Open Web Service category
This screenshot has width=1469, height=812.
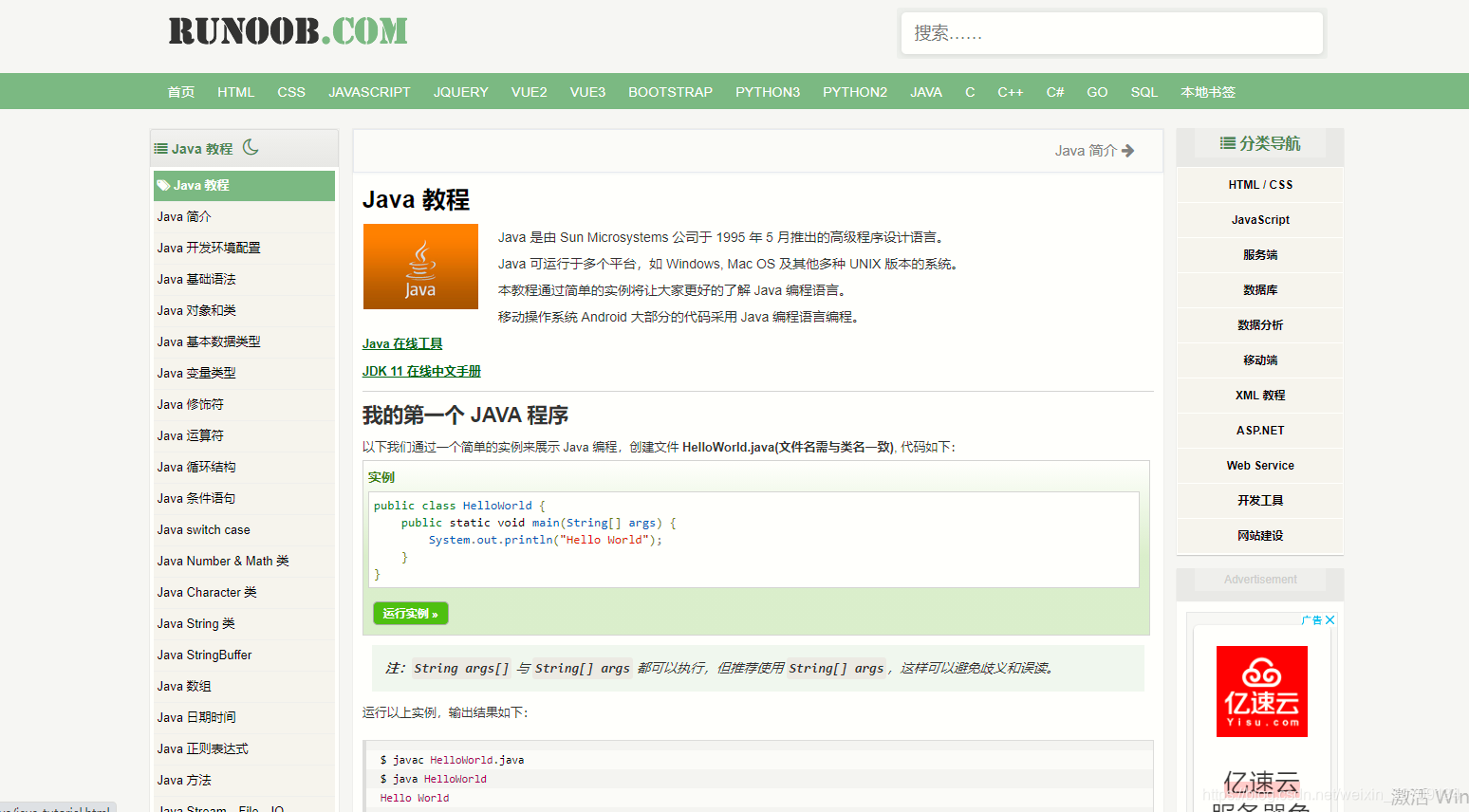click(1260, 466)
